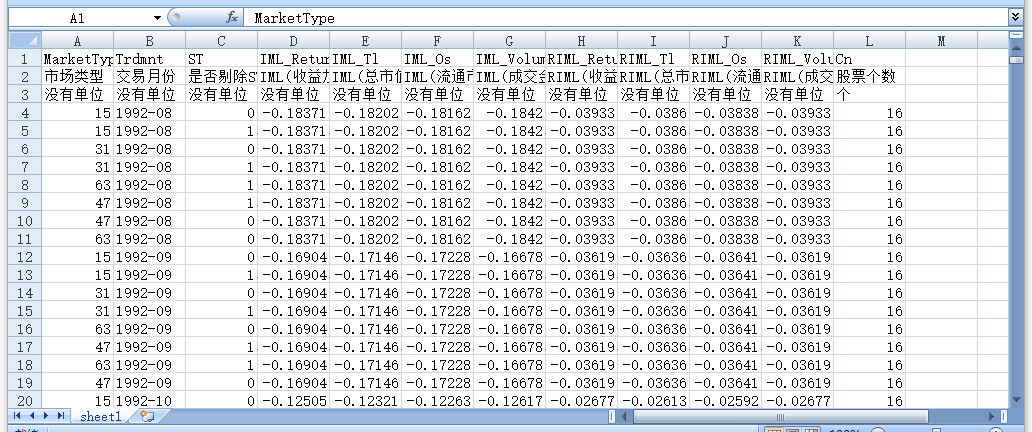Switch to the sheet1 tab

(x=101, y=416)
